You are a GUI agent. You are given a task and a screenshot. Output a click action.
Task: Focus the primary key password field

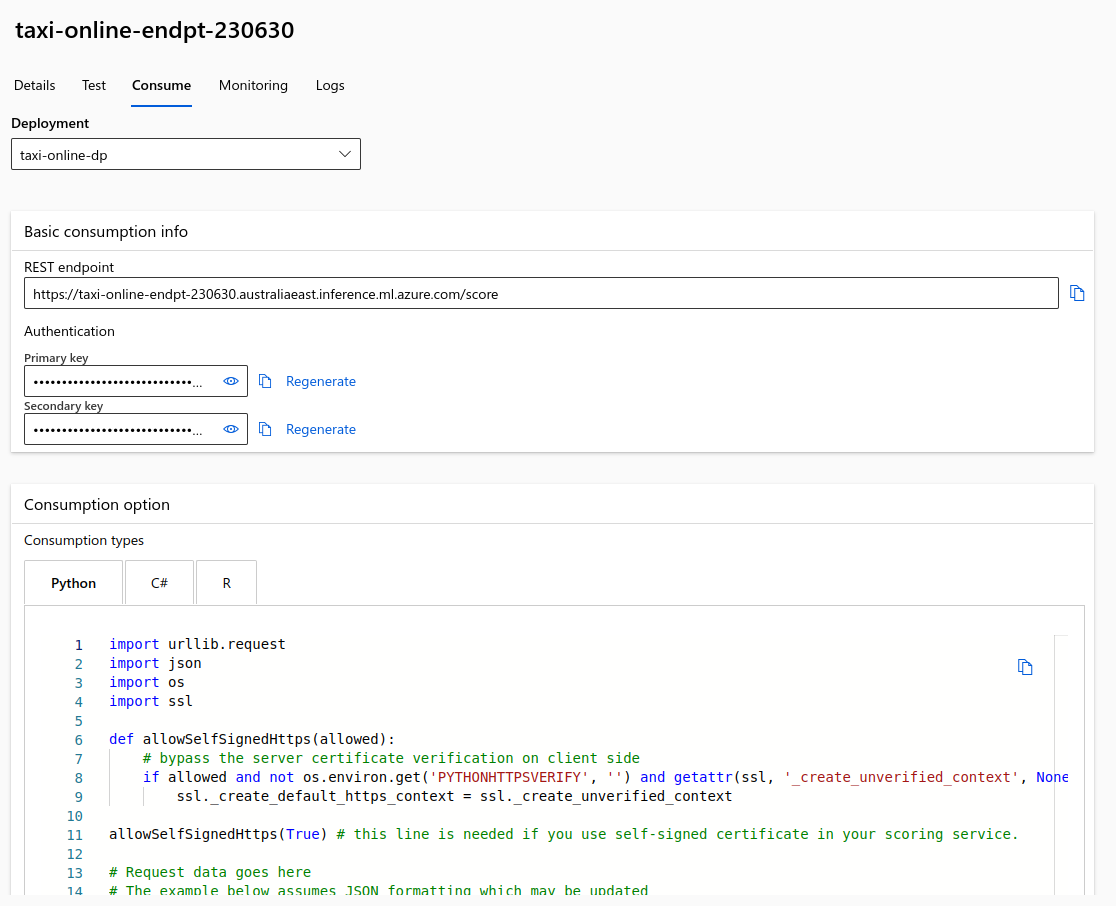pos(115,381)
